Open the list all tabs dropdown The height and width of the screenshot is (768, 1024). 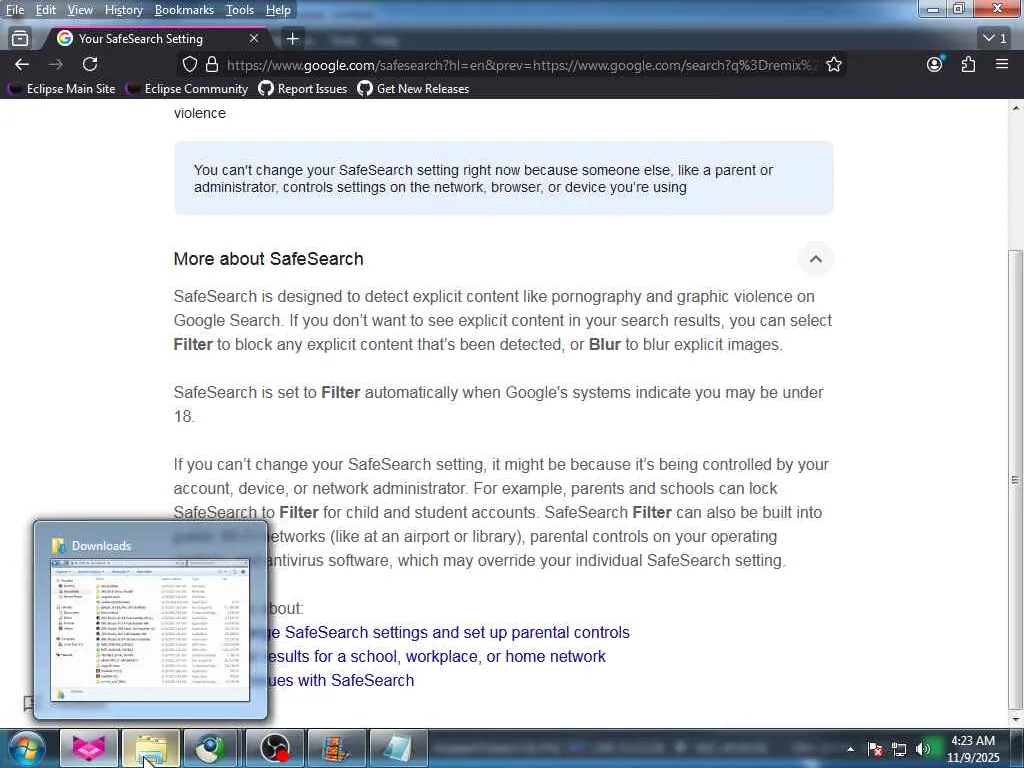[995, 39]
